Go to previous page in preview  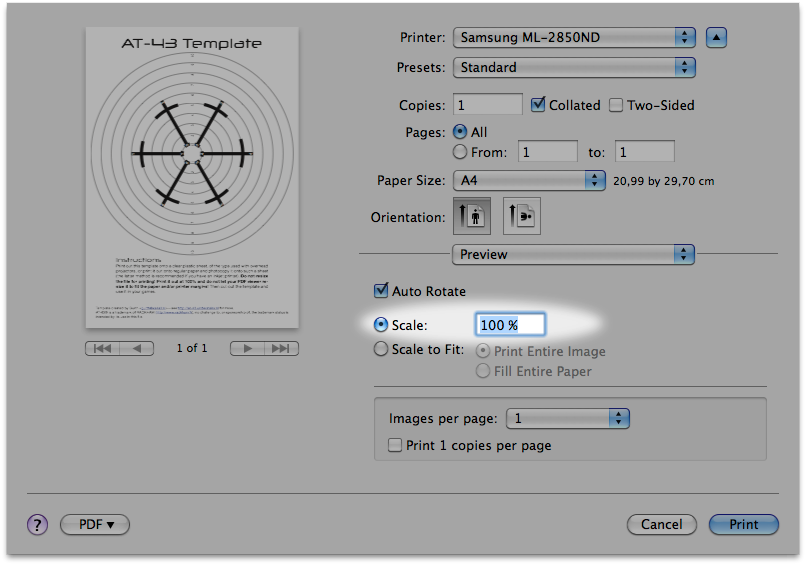point(137,349)
